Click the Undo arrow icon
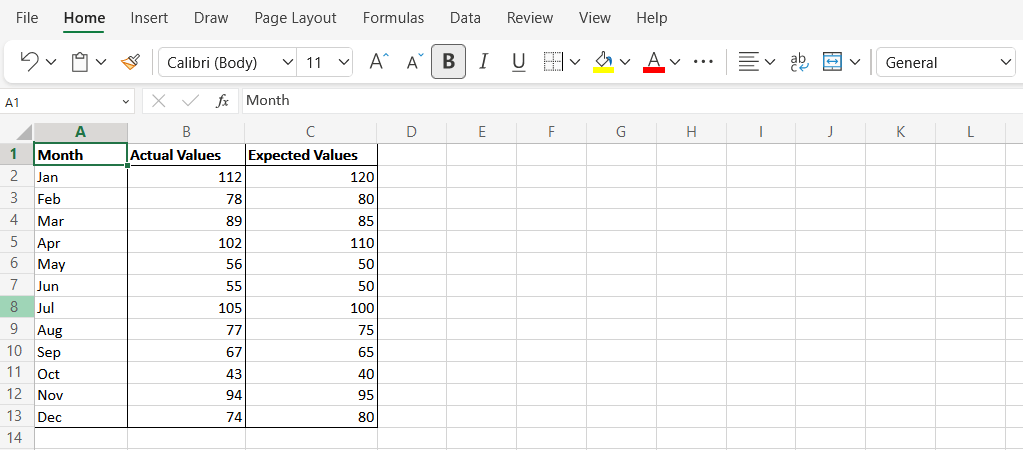1023x450 pixels. pyautogui.click(x=29, y=62)
